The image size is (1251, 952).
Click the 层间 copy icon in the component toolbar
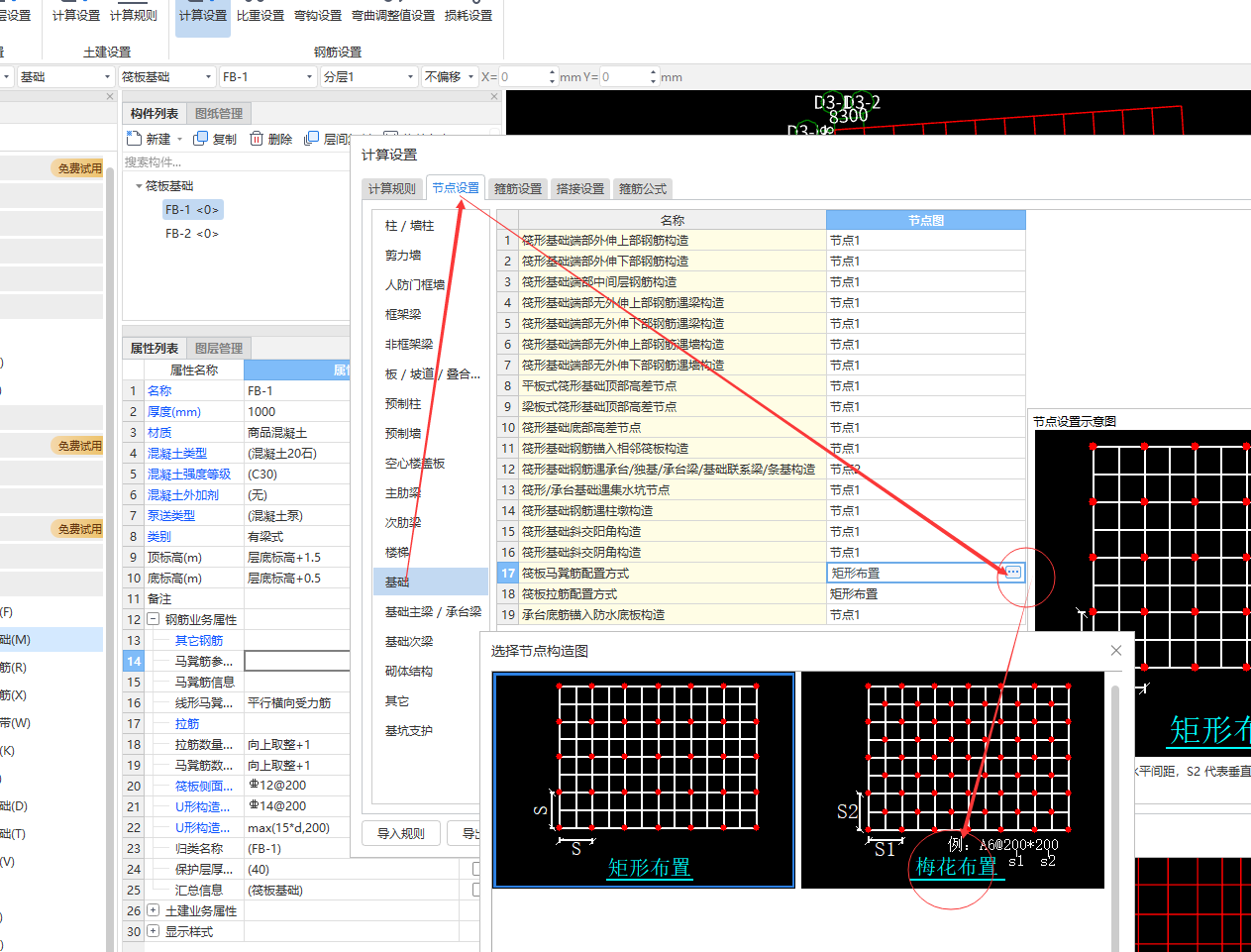tap(311, 139)
